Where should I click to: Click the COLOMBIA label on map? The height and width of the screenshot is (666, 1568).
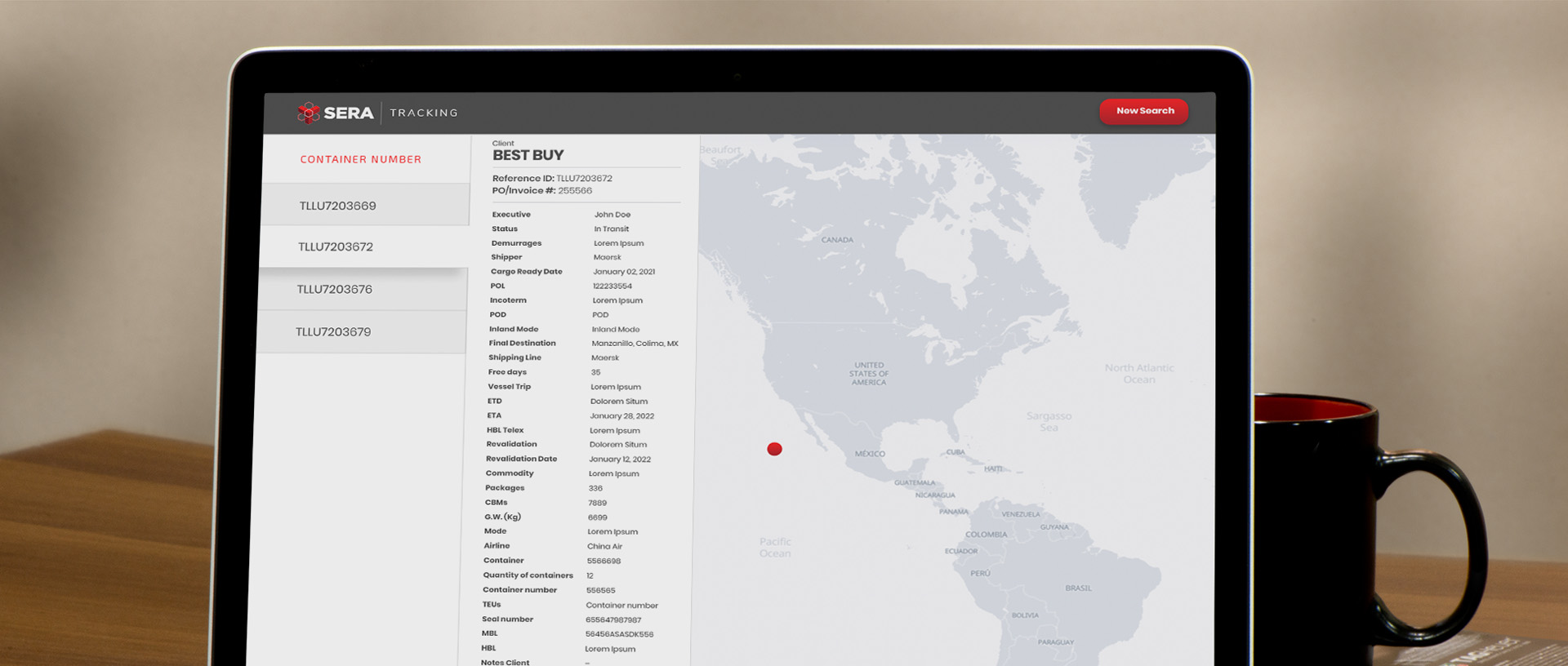(986, 535)
